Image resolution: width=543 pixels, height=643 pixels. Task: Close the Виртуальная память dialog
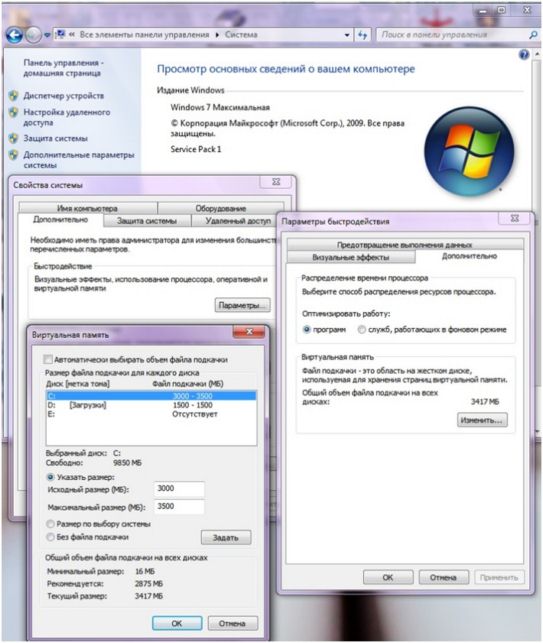click(249, 332)
